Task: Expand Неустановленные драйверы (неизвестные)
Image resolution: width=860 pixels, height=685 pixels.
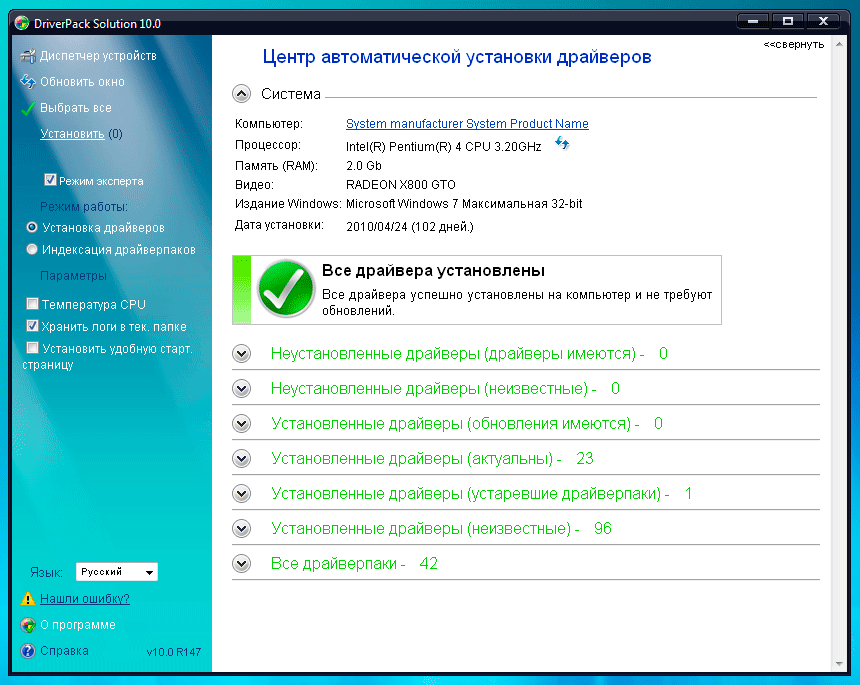Action: [x=241, y=389]
